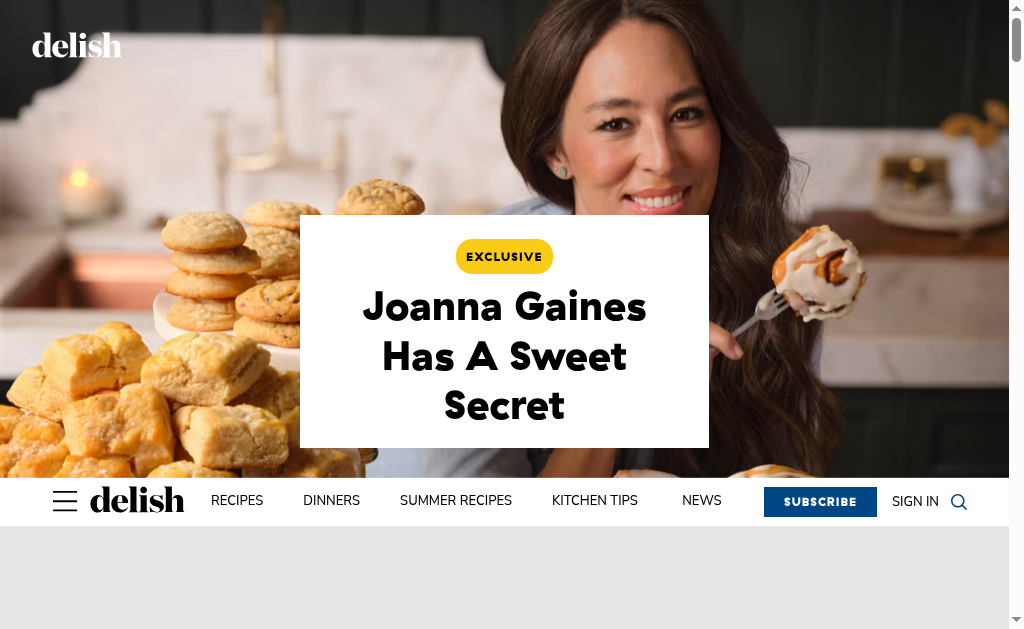Click the empty gray ad area below the navbar
The width and height of the screenshot is (1024, 629).
[x=504, y=577]
